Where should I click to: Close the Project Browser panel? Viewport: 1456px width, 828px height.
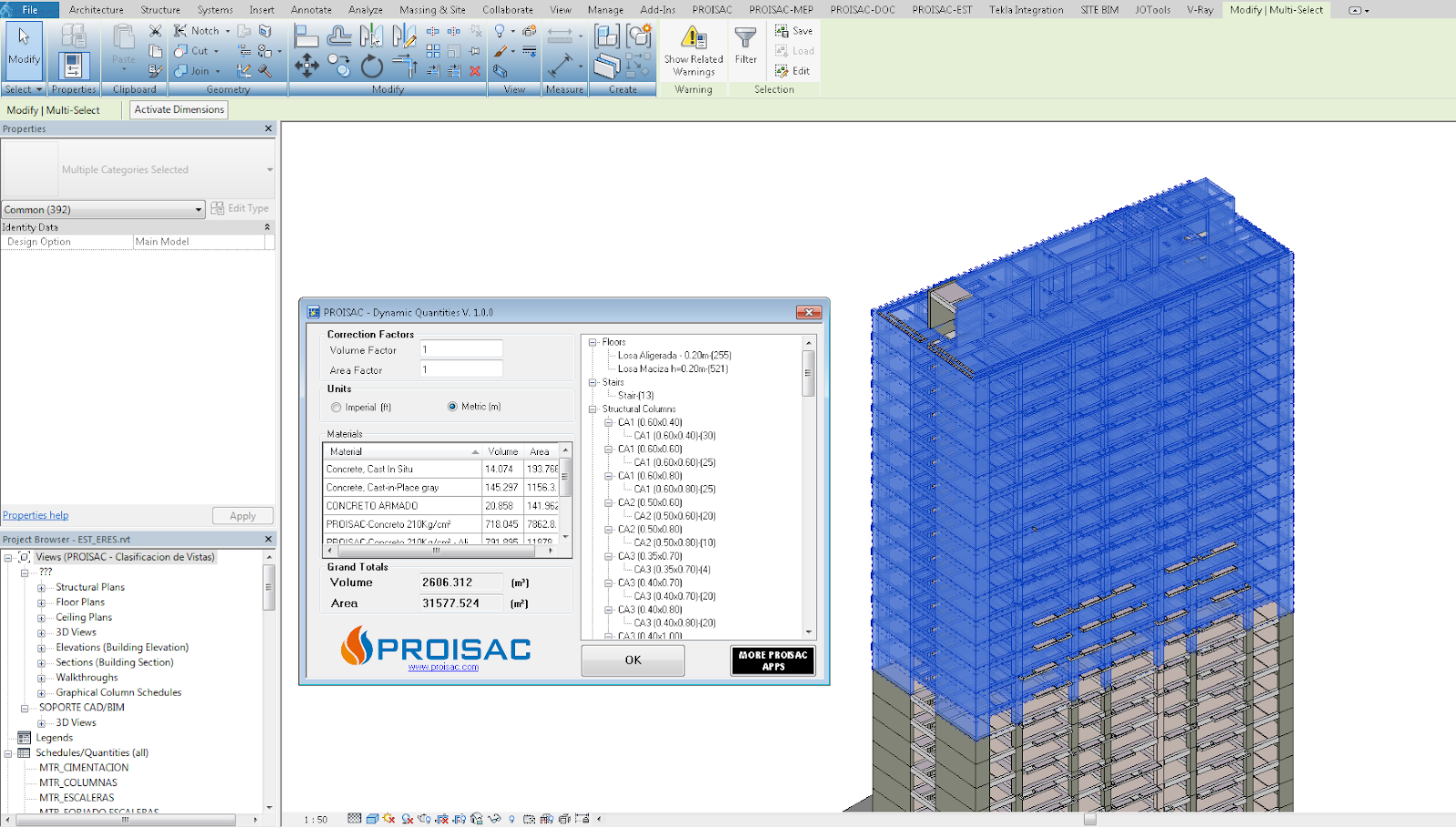[x=268, y=540]
